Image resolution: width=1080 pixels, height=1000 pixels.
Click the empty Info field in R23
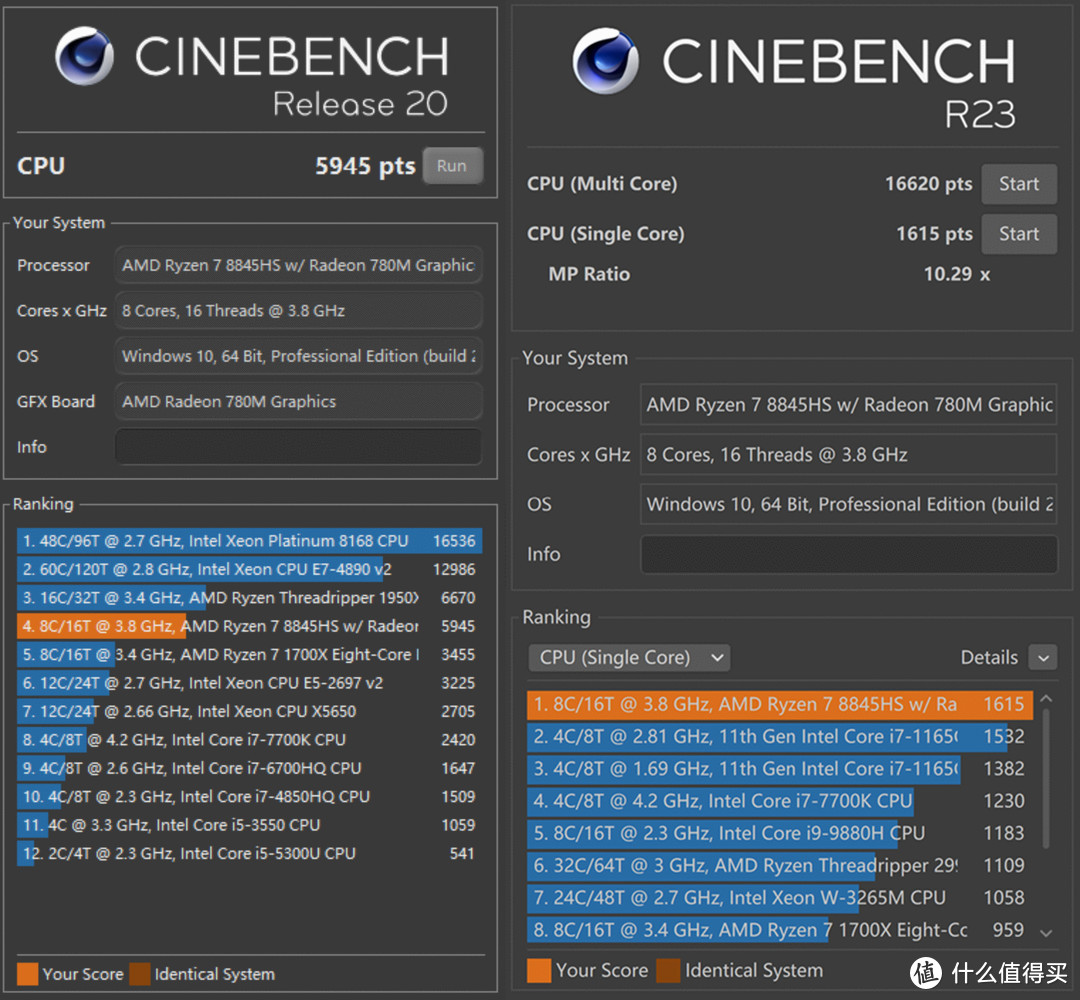point(849,554)
